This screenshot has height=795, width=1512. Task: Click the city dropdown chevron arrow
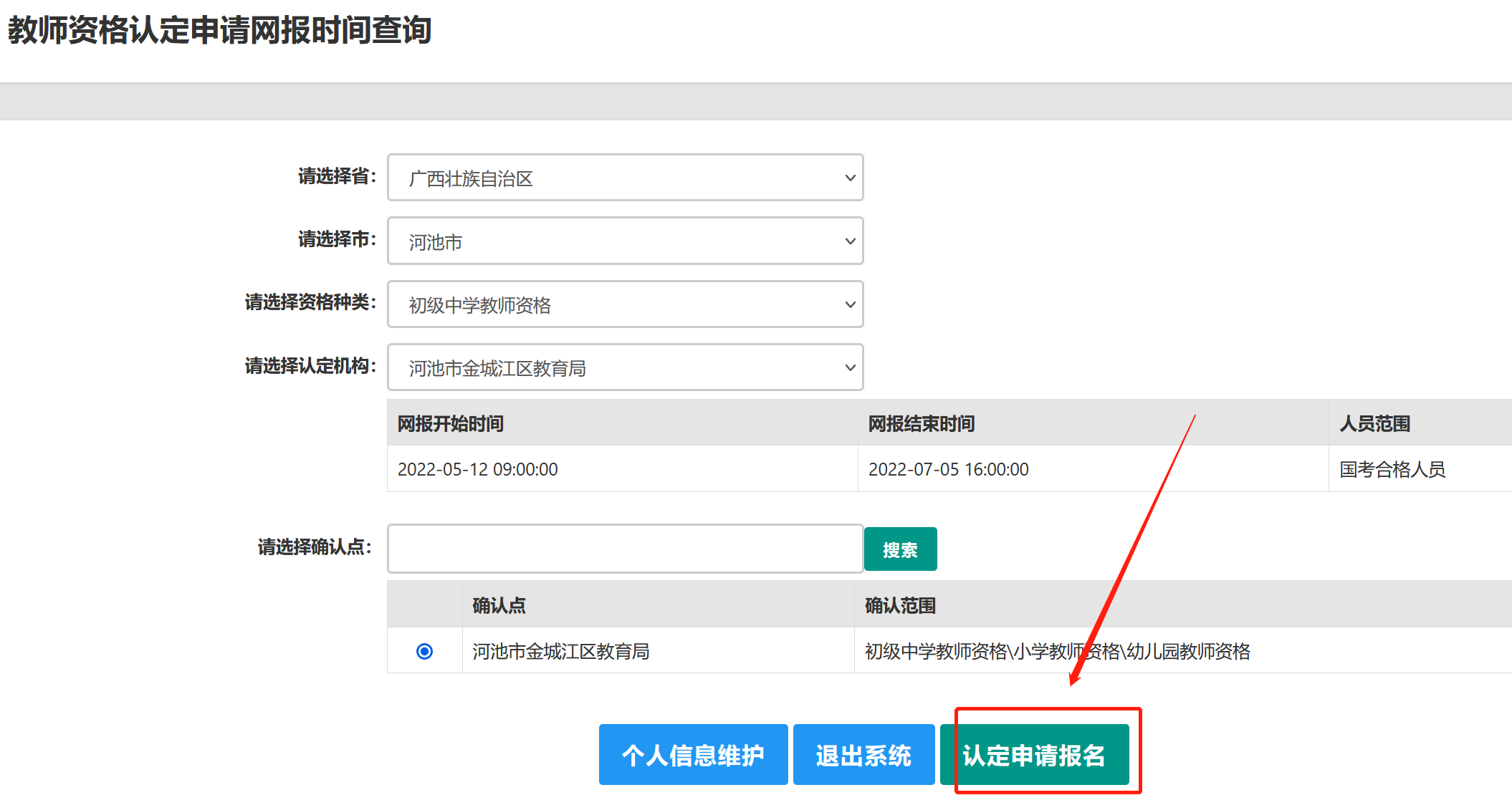click(850, 241)
